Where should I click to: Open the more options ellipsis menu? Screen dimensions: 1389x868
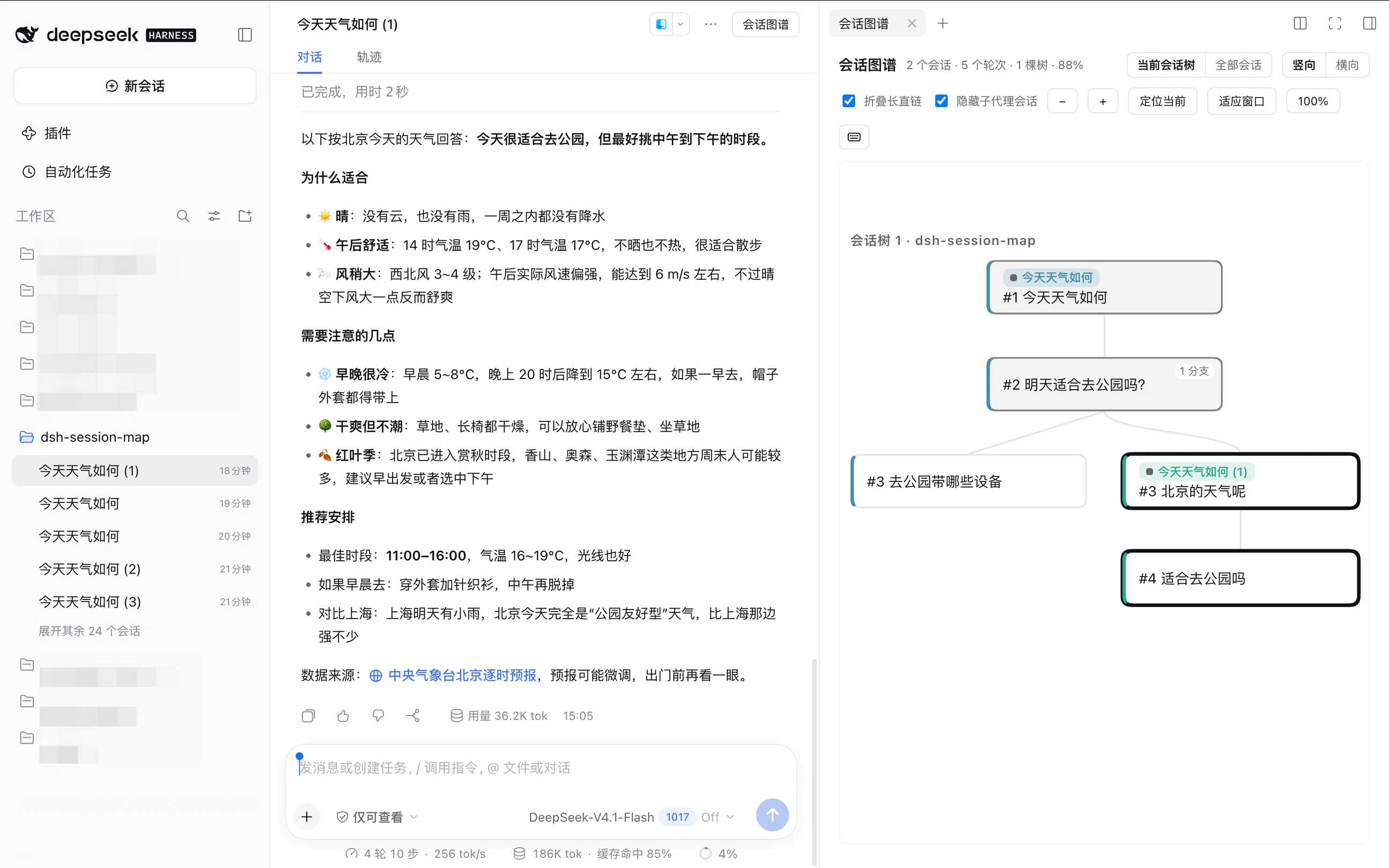tap(711, 24)
